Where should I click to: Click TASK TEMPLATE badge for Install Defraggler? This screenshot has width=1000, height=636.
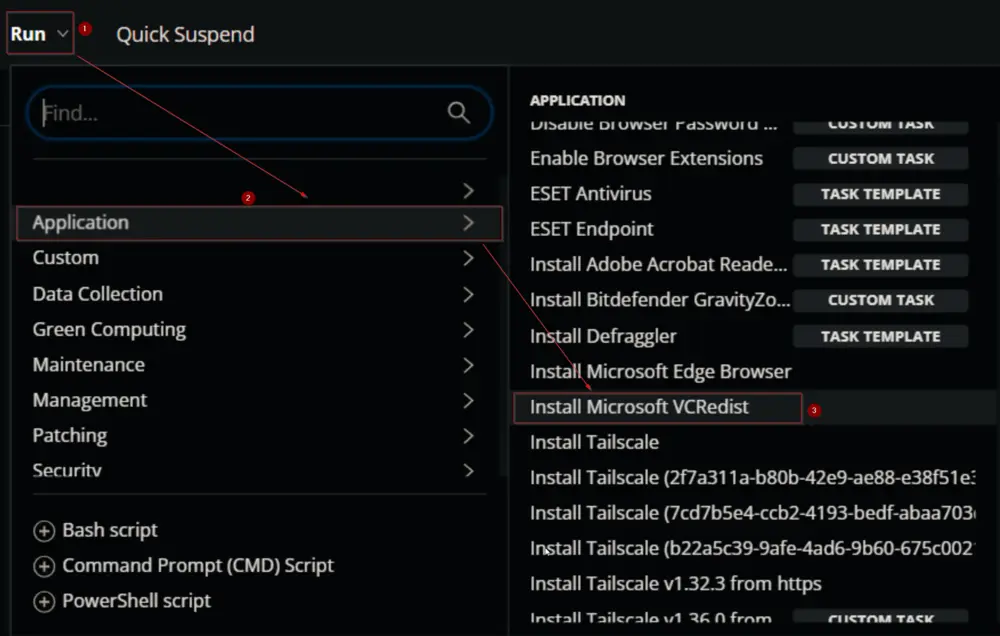tap(881, 336)
